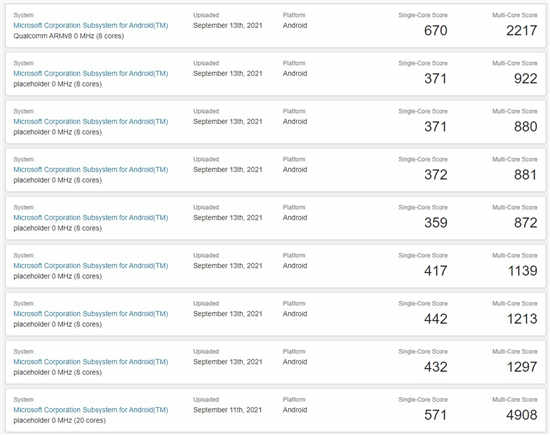The height and width of the screenshot is (435, 550).
Task: Open the Subsystem for Android result with 2217 multi-core
Action: tap(90, 26)
